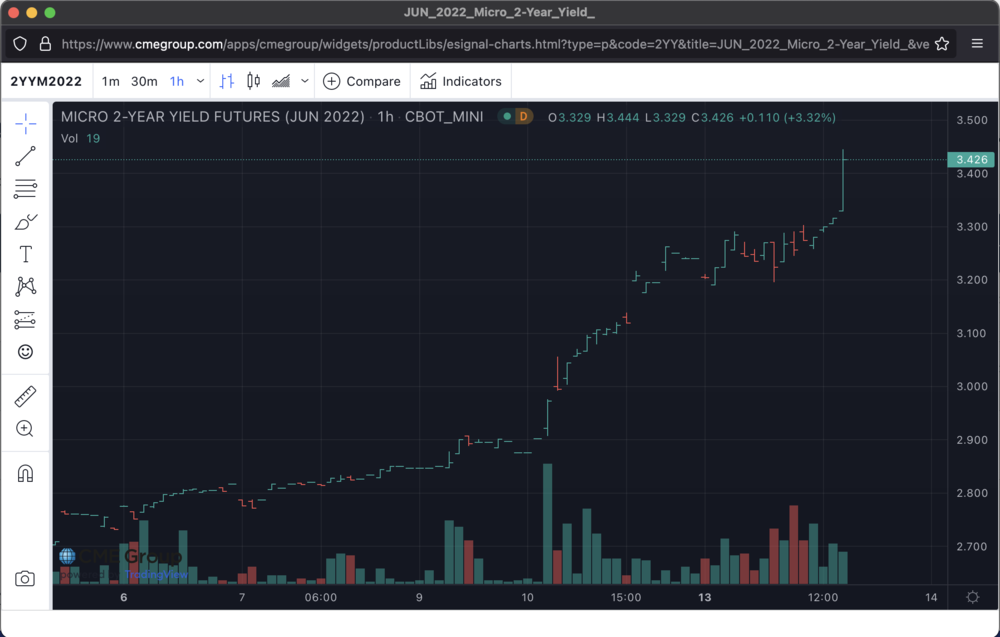
Task: Toggle magnet mode for drawings
Action: coord(26,473)
